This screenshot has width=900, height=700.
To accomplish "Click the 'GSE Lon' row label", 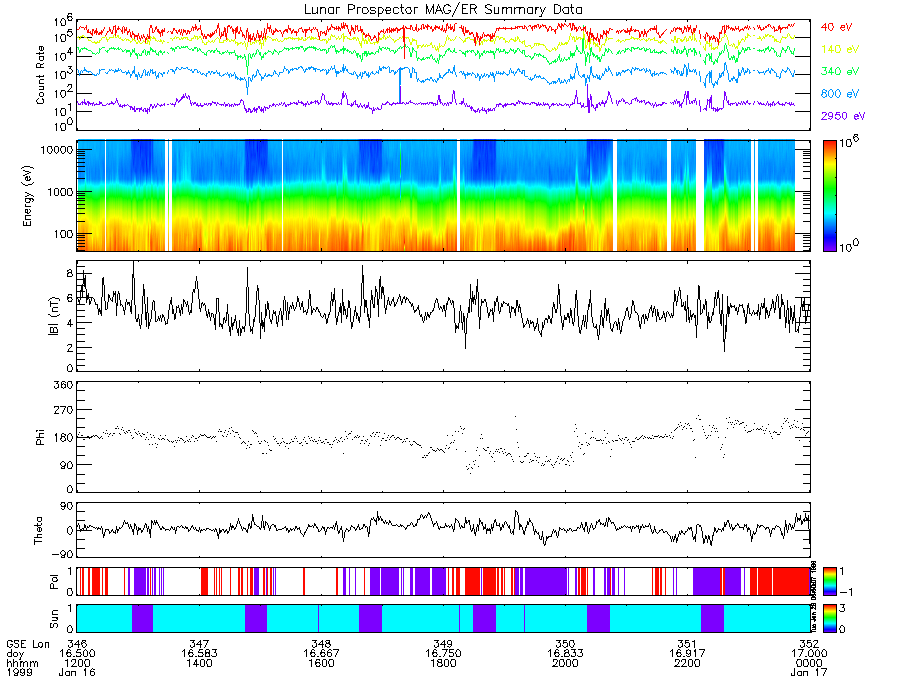I will pyautogui.click(x=28, y=644).
